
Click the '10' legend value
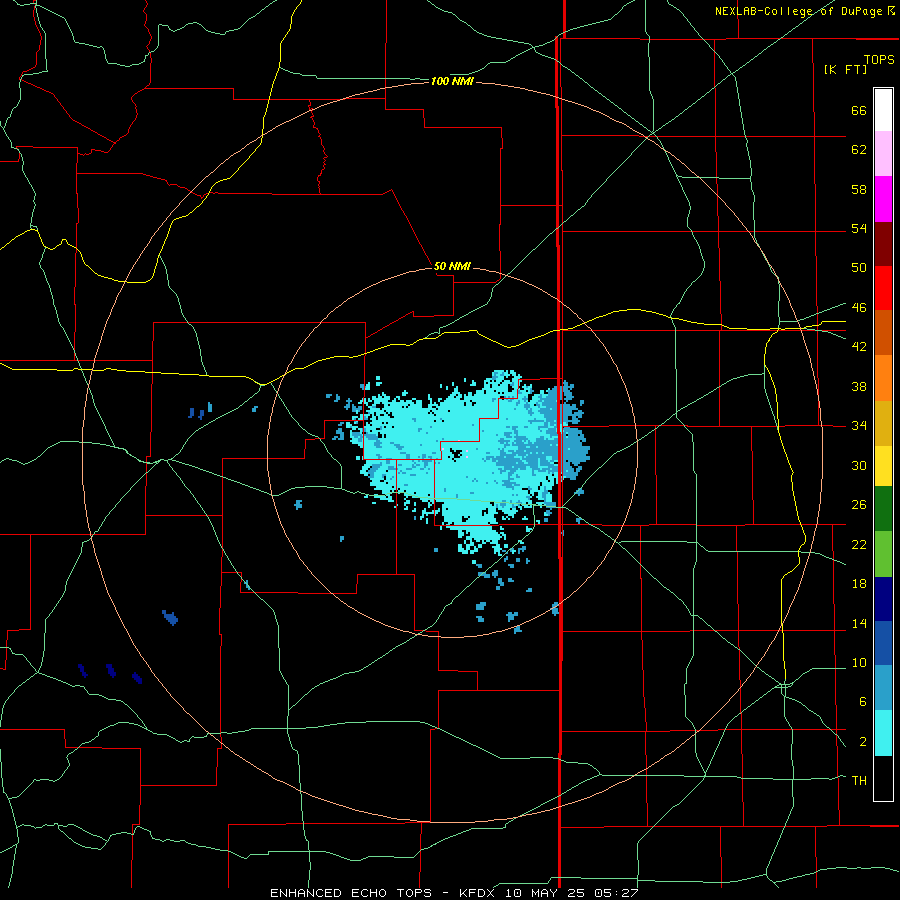click(859, 662)
